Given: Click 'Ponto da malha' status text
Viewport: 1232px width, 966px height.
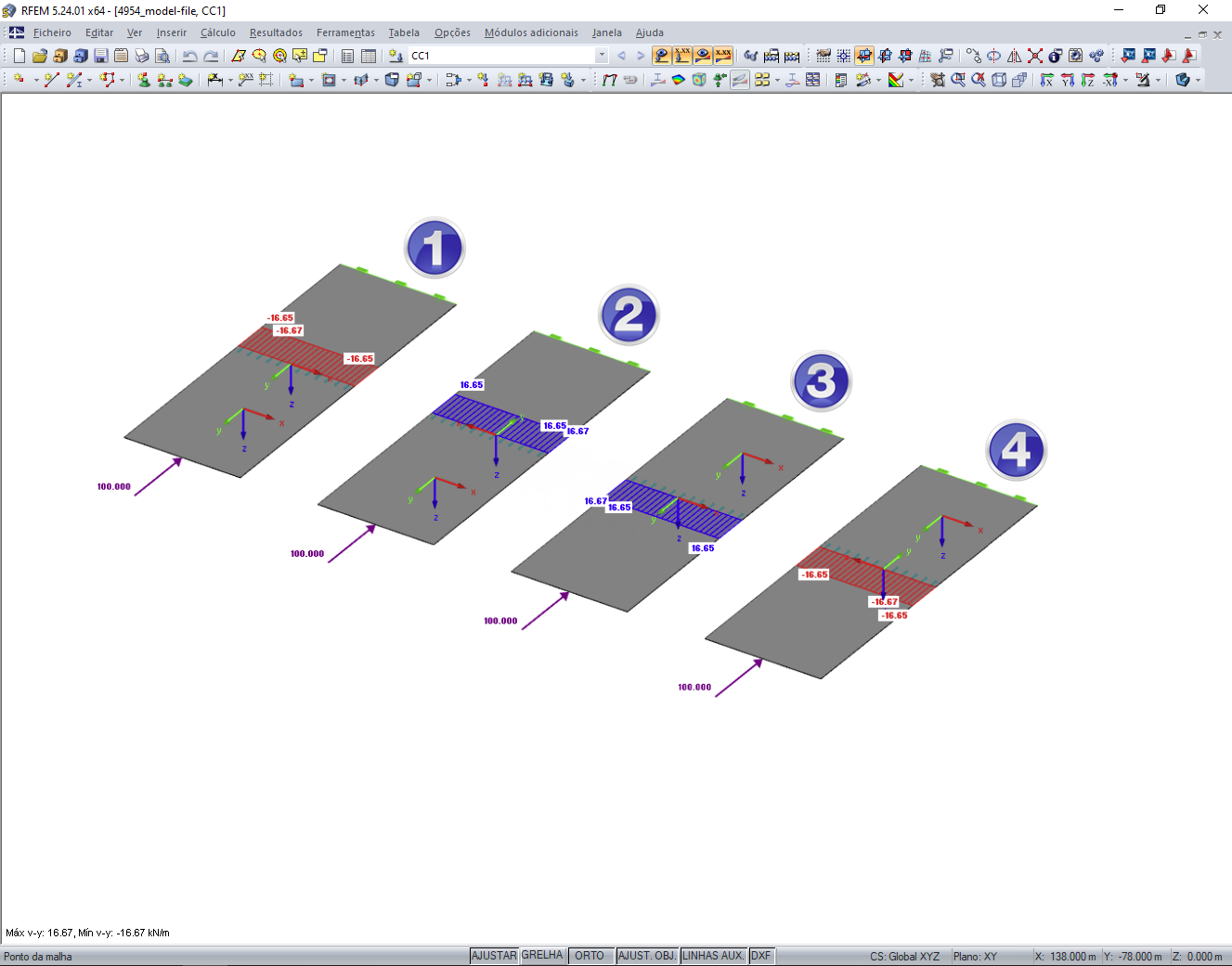Looking at the screenshot, I should tap(38, 957).
